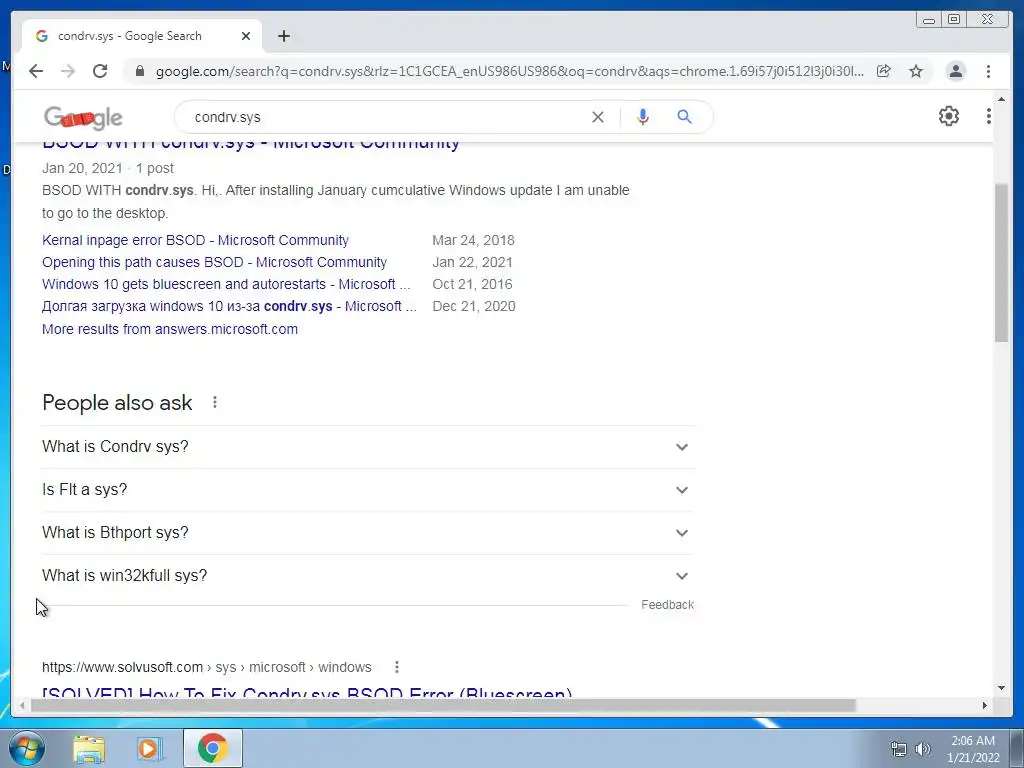The height and width of the screenshot is (768, 1024).
Task: Open 'Opening this path causes BSOD' link
Action: [x=214, y=263]
